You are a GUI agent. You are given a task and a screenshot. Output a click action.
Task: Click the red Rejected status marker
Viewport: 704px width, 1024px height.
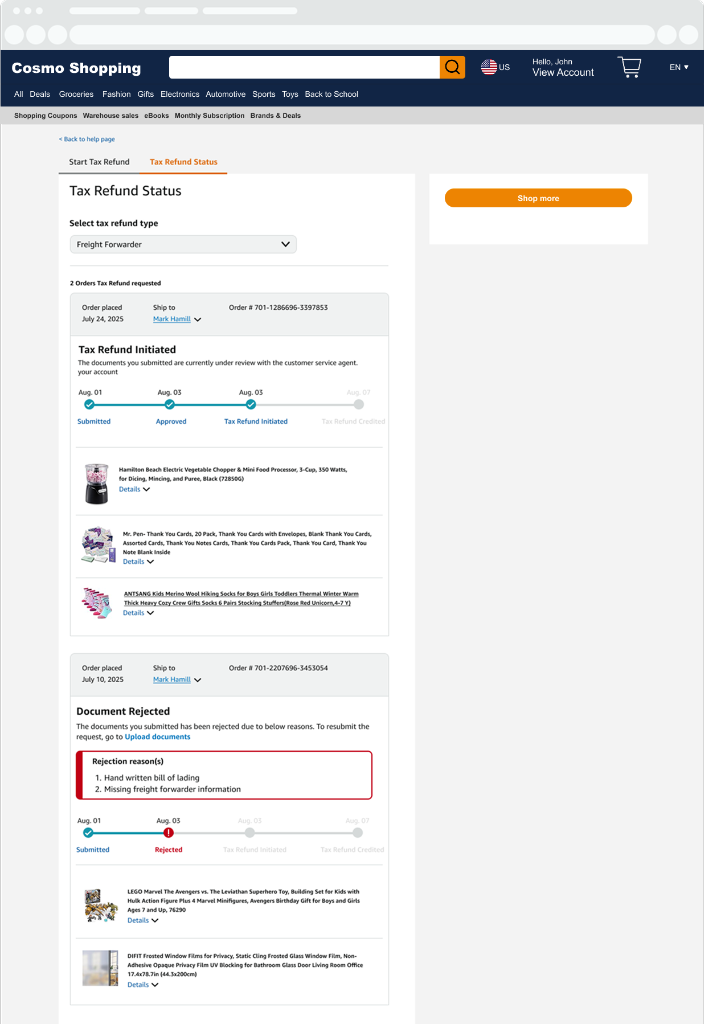point(169,832)
